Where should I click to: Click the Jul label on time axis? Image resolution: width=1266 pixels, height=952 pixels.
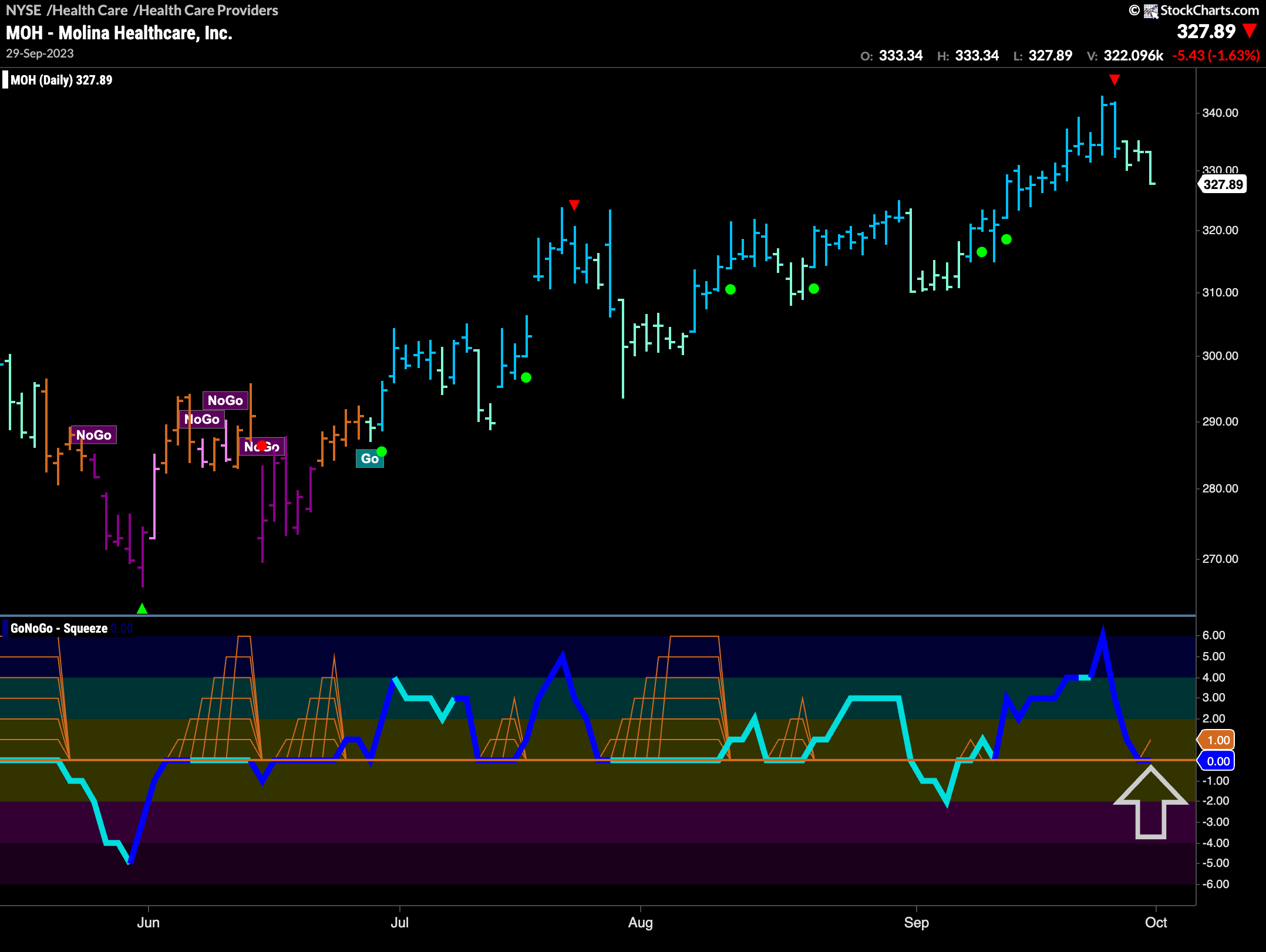point(399,922)
